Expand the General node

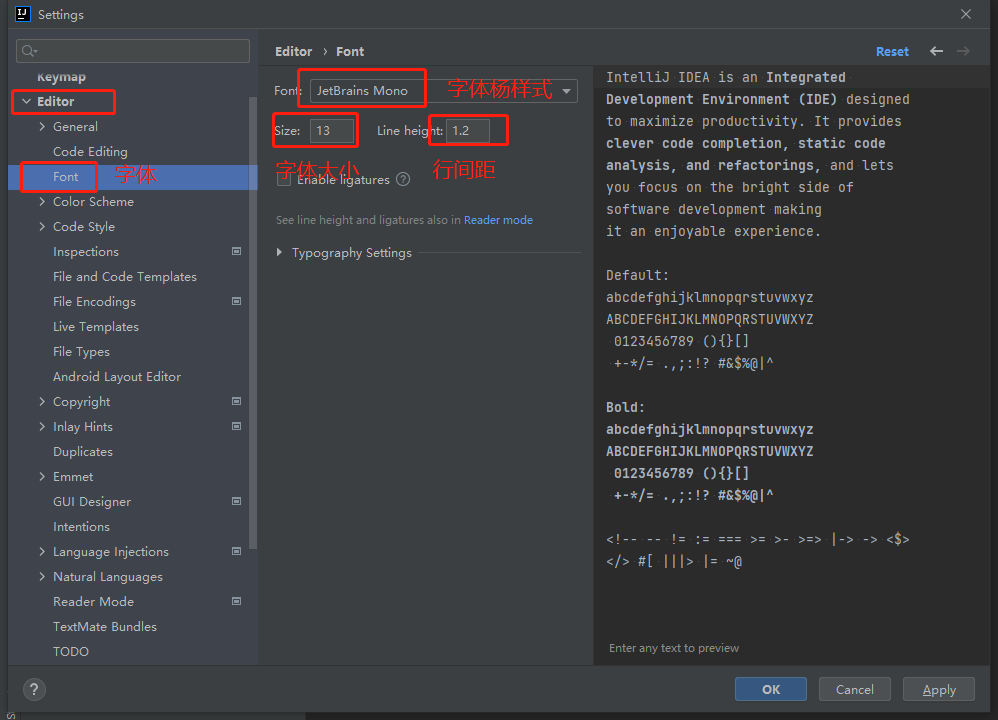coord(42,126)
